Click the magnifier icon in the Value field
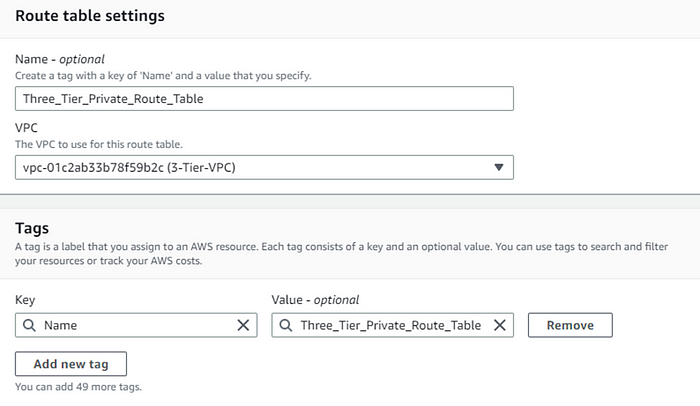 coord(287,325)
